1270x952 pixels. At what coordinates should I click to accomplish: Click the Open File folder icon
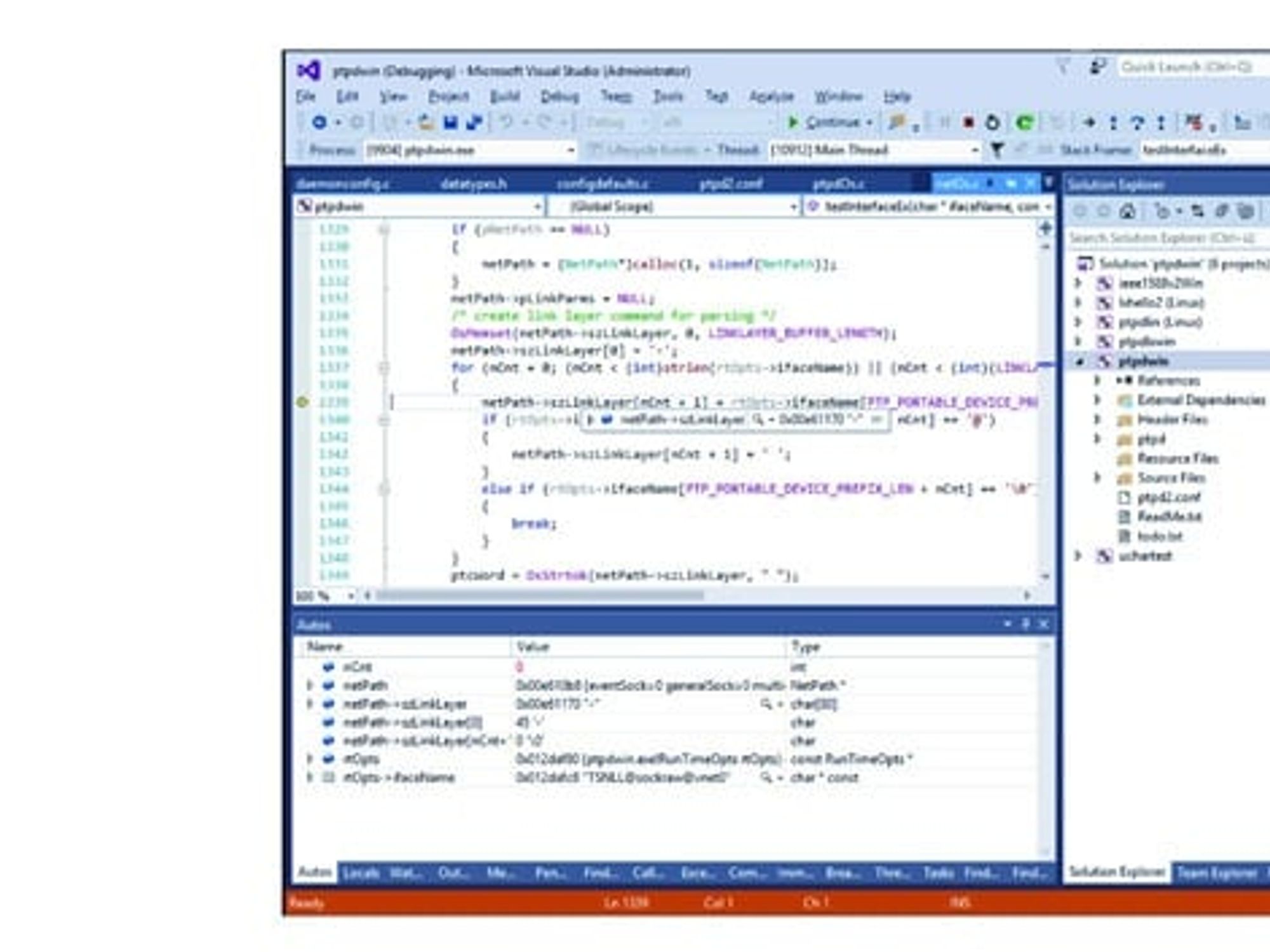[425, 122]
